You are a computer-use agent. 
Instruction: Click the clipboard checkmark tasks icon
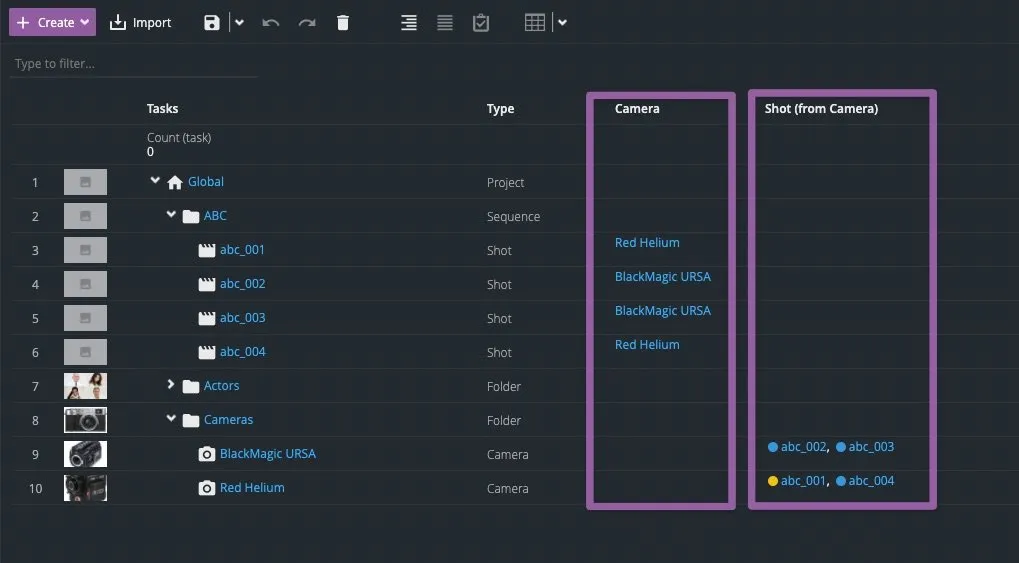point(481,22)
